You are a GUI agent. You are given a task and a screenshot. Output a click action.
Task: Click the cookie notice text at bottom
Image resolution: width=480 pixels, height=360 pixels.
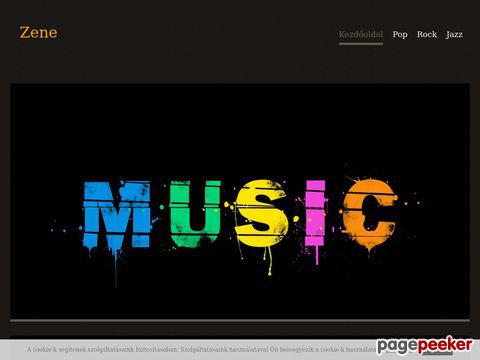point(201,349)
